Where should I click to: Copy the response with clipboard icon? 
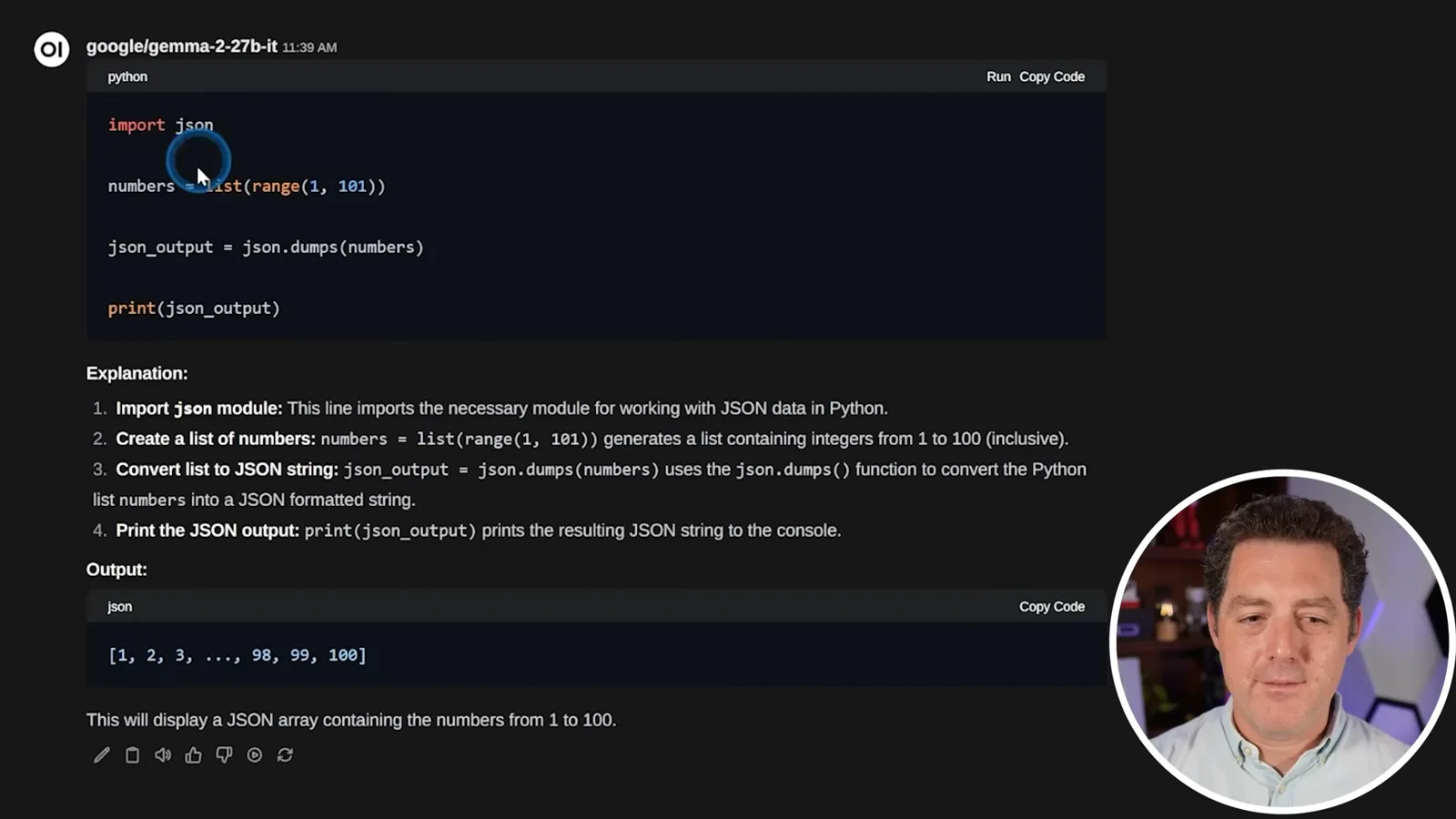(132, 755)
